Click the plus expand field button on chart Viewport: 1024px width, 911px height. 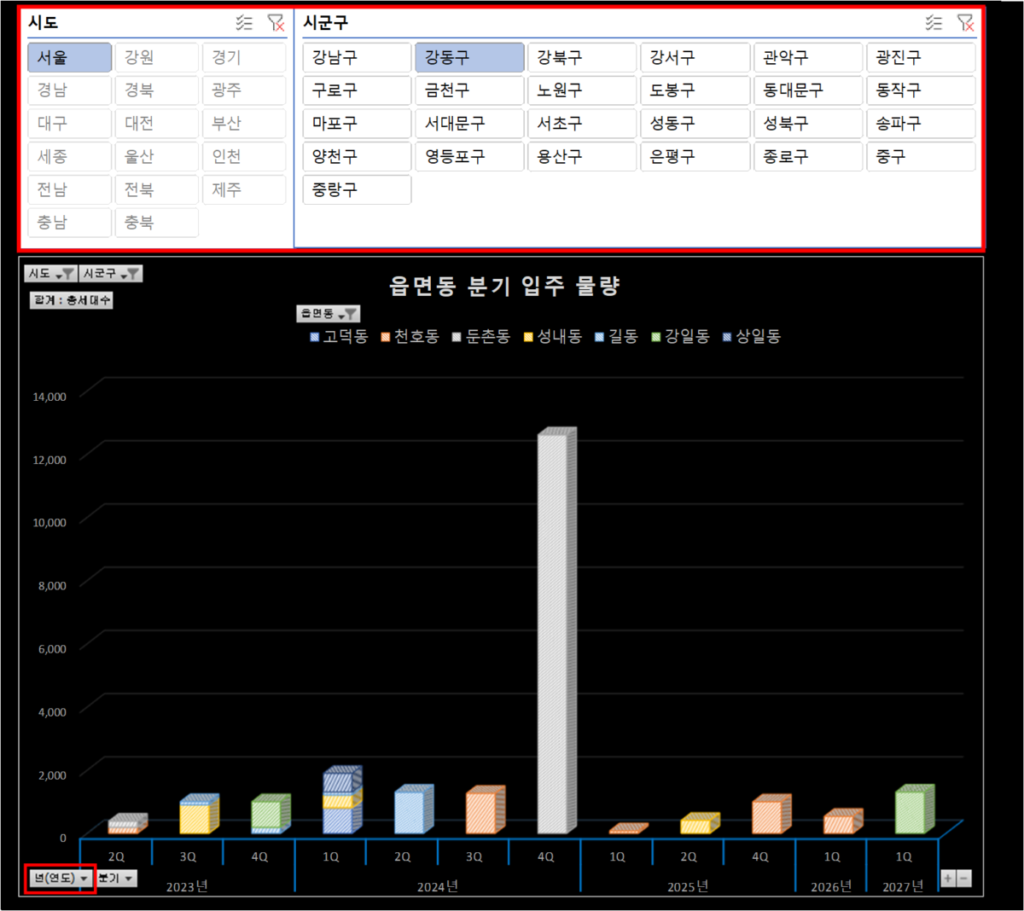point(948,878)
